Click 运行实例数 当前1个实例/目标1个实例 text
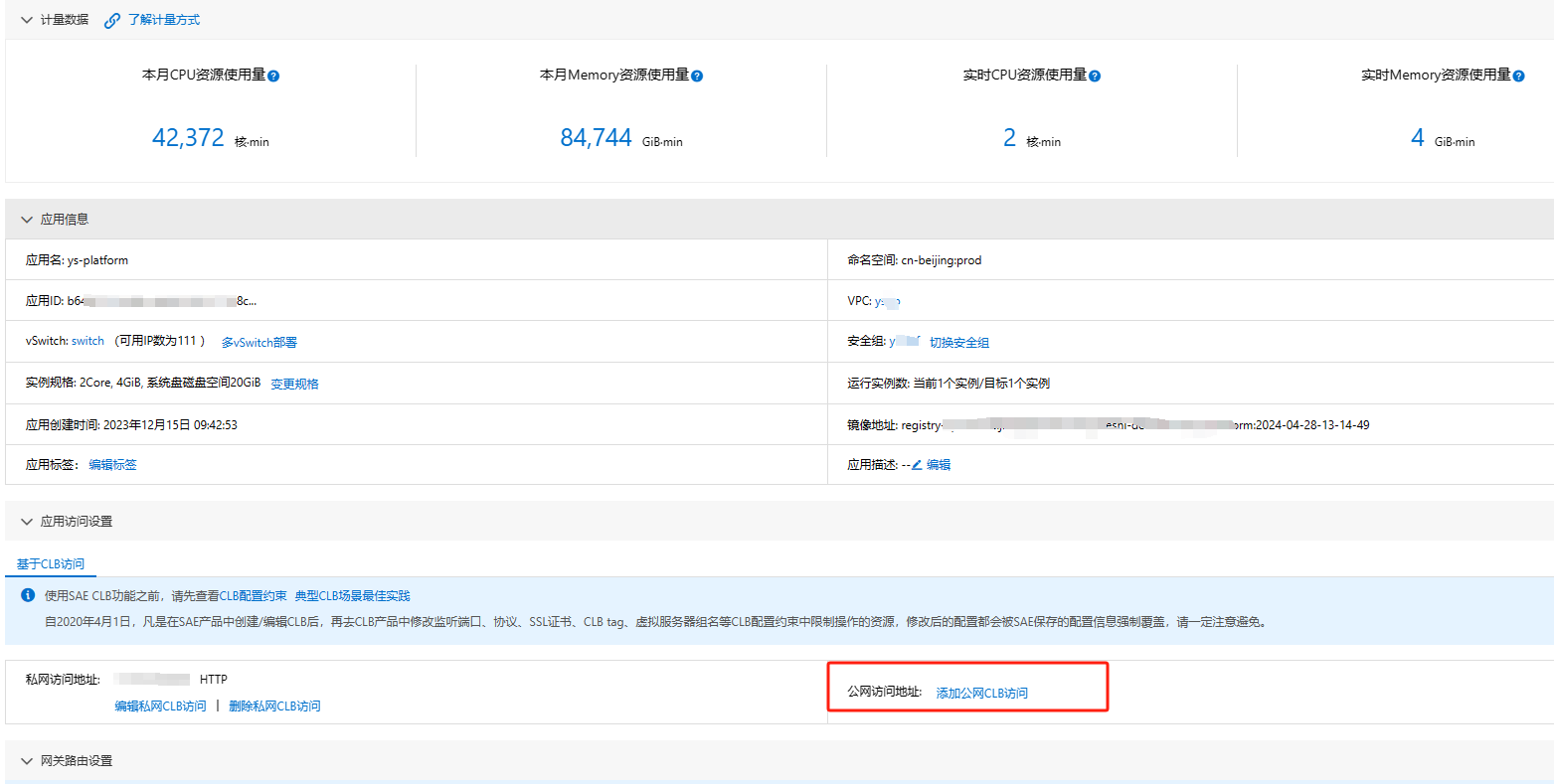The height and width of the screenshot is (784, 1554). point(949,384)
